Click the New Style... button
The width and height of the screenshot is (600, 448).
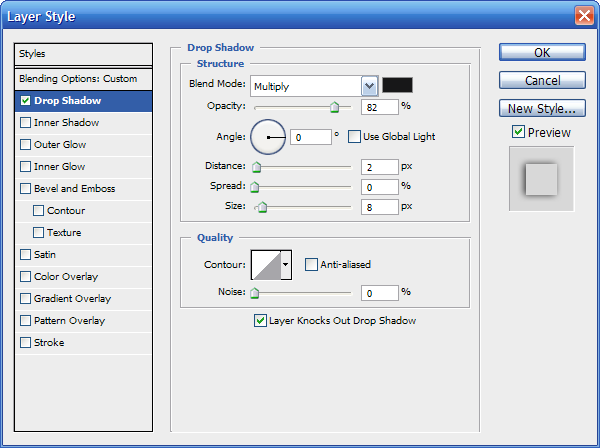click(542, 108)
